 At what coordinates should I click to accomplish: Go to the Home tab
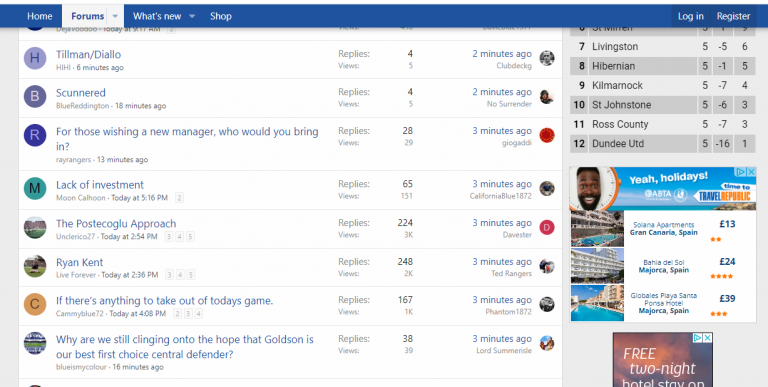(40, 16)
